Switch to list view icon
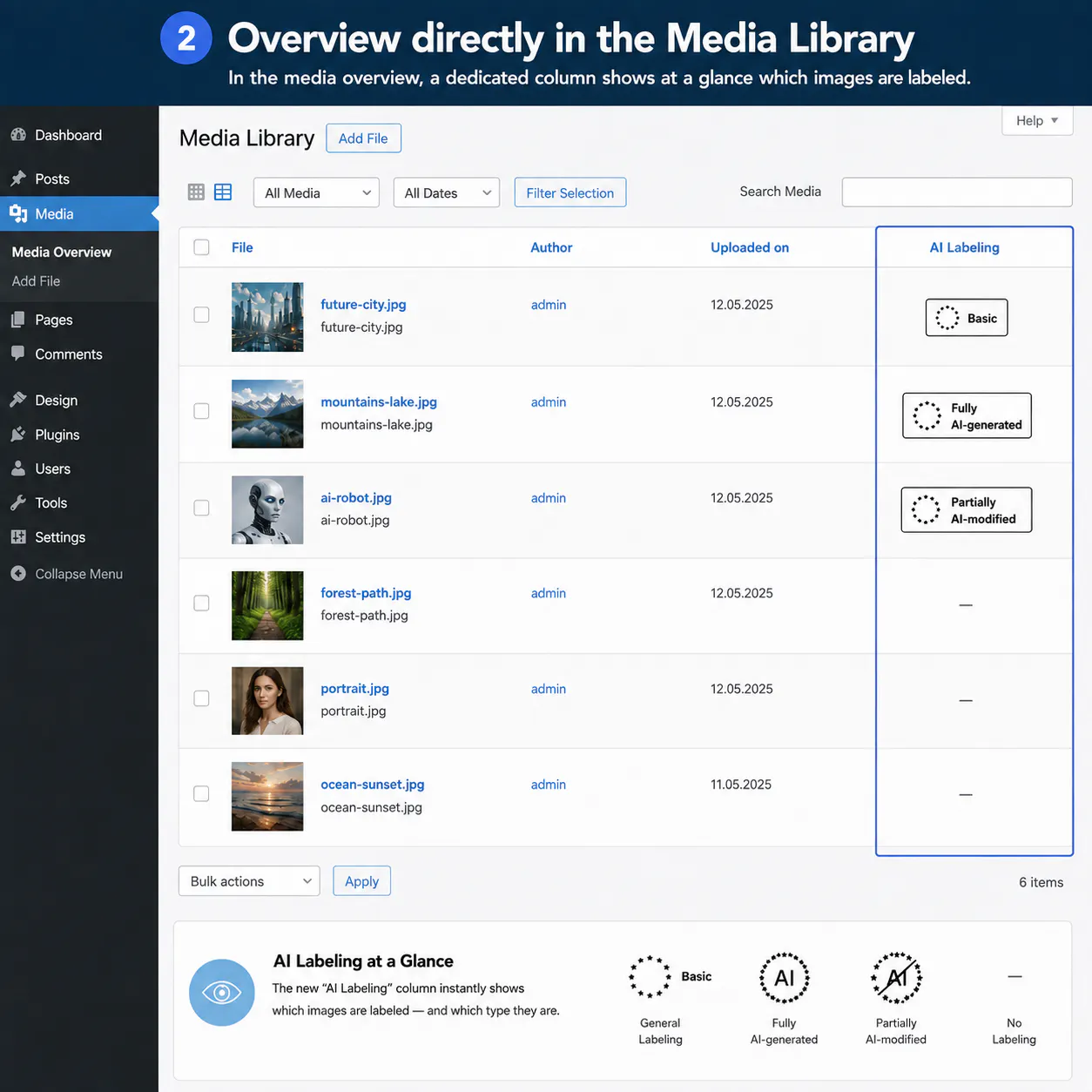 (223, 192)
